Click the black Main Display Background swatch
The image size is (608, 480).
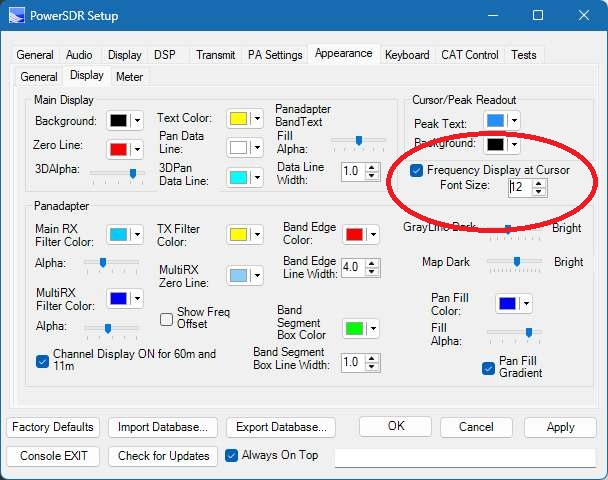[119, 121]
